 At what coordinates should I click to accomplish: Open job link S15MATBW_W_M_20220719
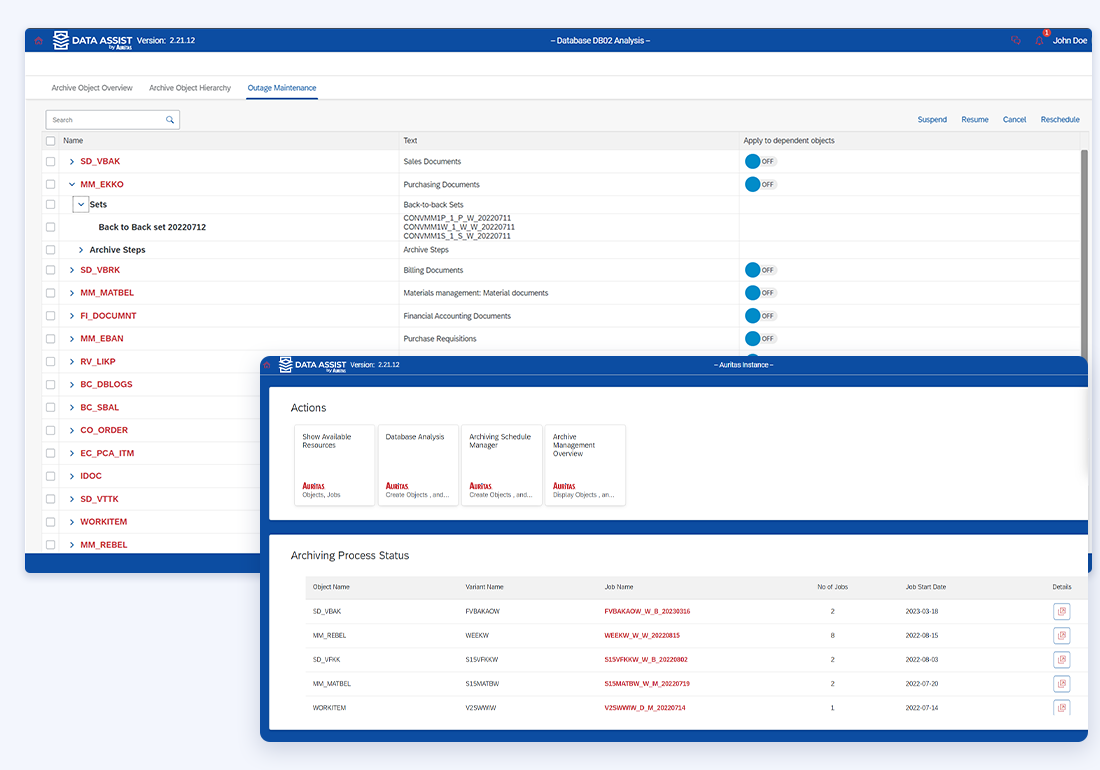pyautogui.click(x=647, y=684)
